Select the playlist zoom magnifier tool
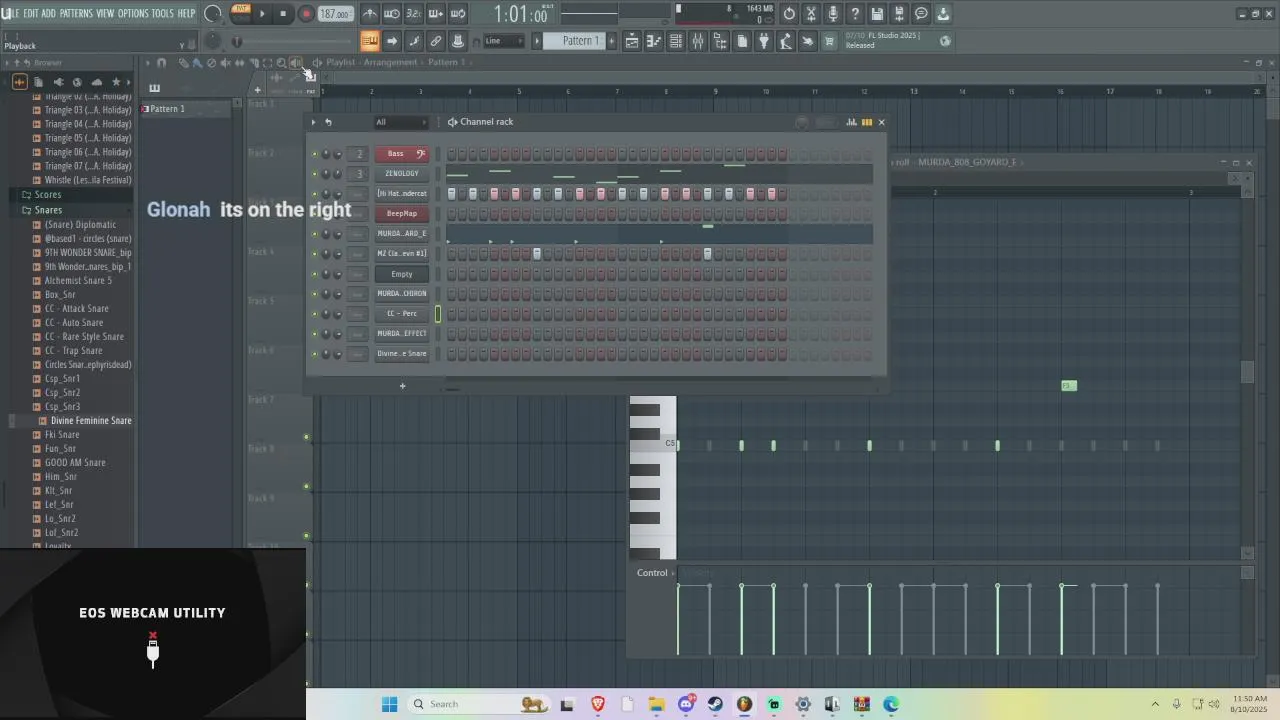Image resolution: width=1280 pixels, height=720 pixels. tap(281, 63)
